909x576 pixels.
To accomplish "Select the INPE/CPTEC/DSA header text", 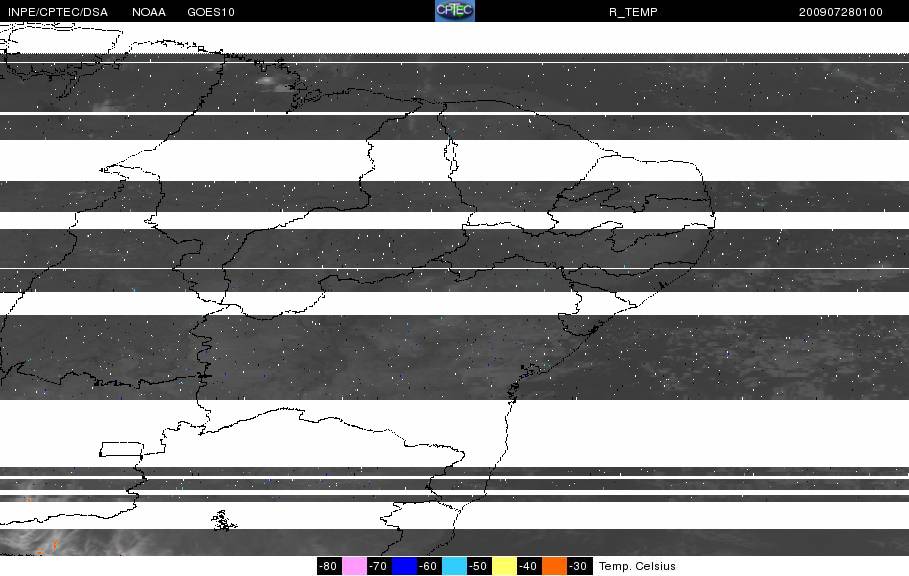I will coord(57,12).
